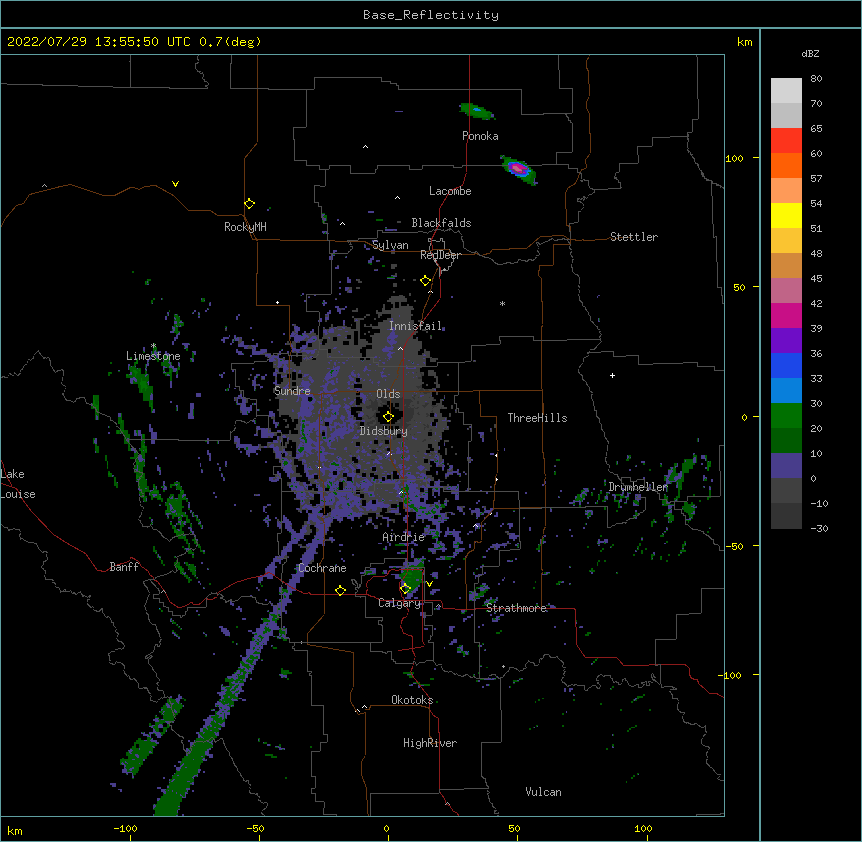Viewport: 862px width, 842px height.
Task: Click the Limestone label
Action: pyautogui.click(x=153, y=356)
